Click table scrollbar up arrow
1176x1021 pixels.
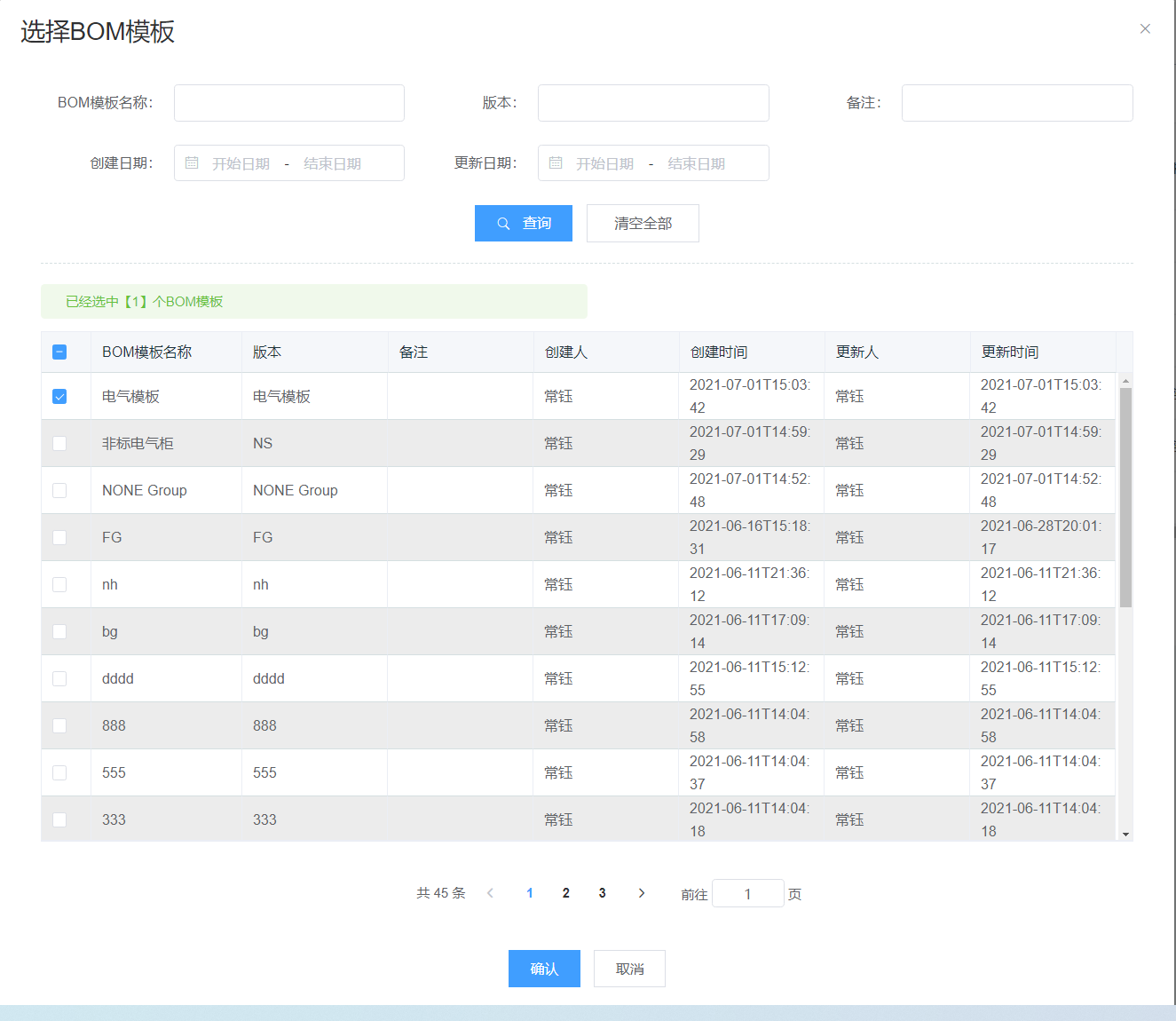[1125, 381]
